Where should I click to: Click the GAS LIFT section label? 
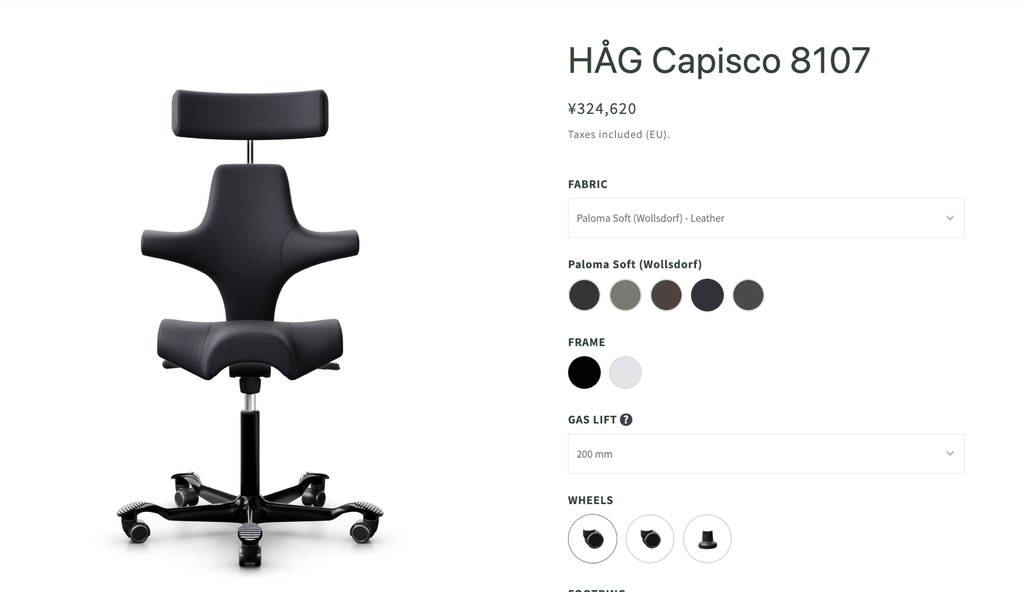point(592,419)
